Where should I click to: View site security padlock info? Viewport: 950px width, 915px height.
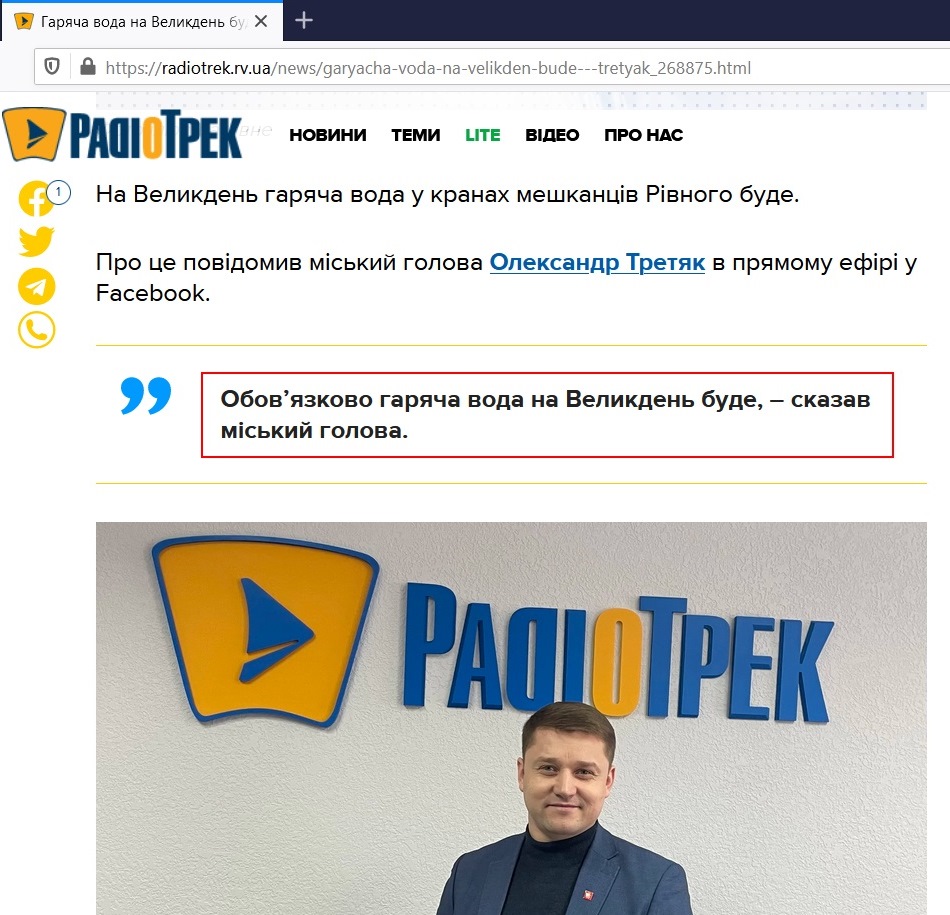click(88, 67)
